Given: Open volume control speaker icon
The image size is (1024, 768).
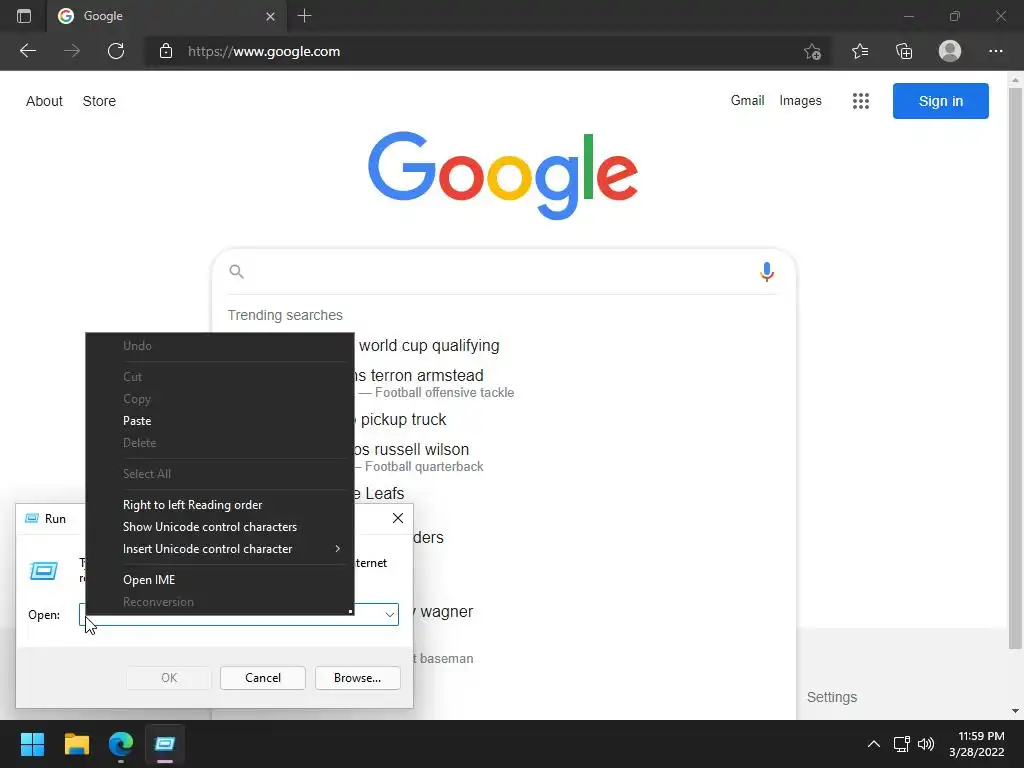Looking at the screenshot, I should tap(925, 744).
